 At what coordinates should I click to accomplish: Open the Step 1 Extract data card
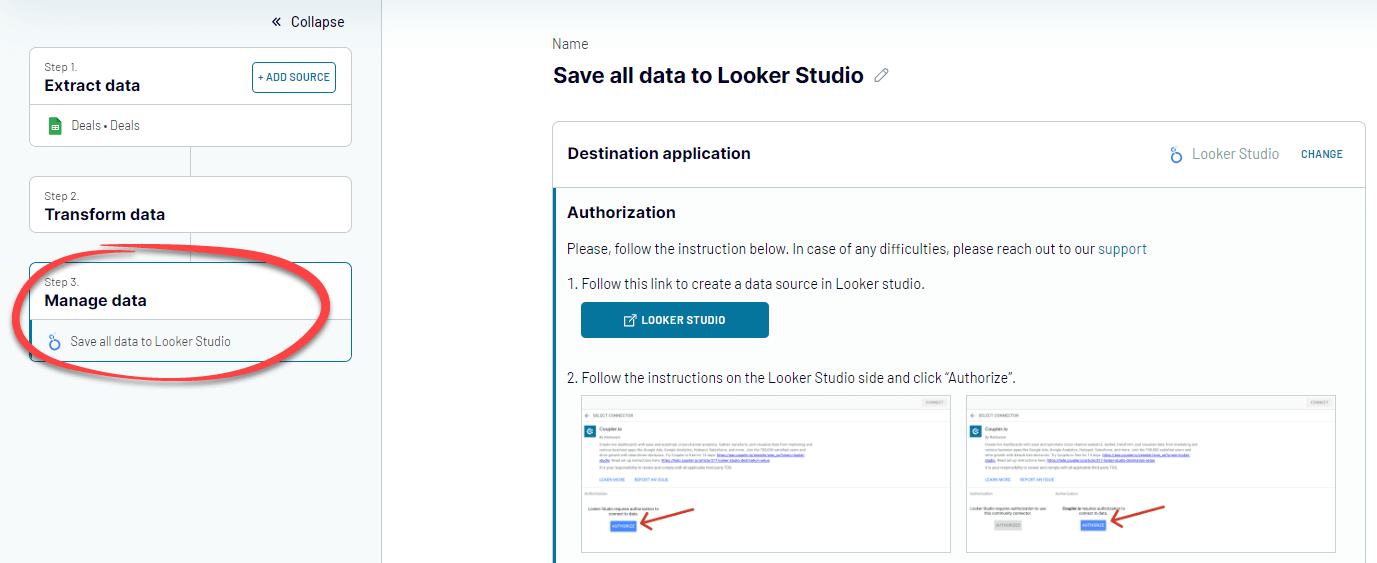click(x=190, y=76)
